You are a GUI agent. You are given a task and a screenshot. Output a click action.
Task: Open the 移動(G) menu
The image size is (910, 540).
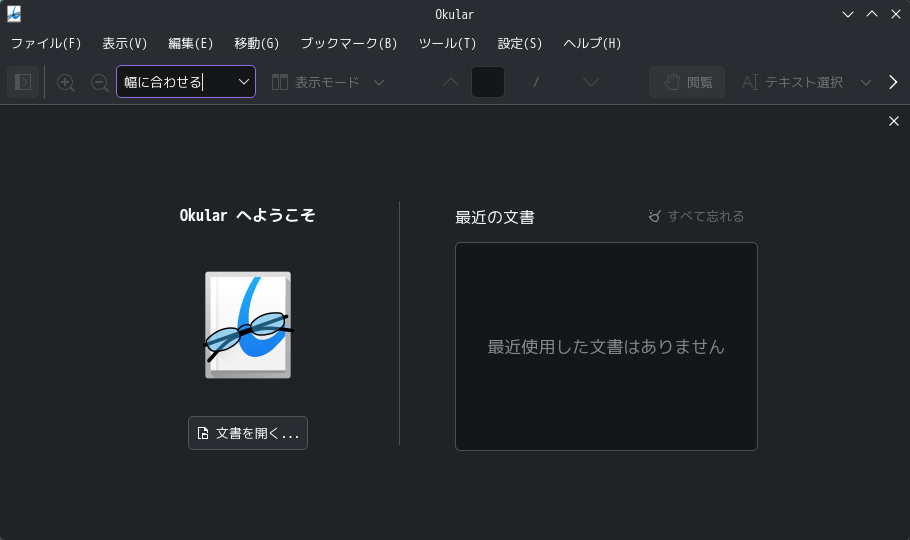257,44
